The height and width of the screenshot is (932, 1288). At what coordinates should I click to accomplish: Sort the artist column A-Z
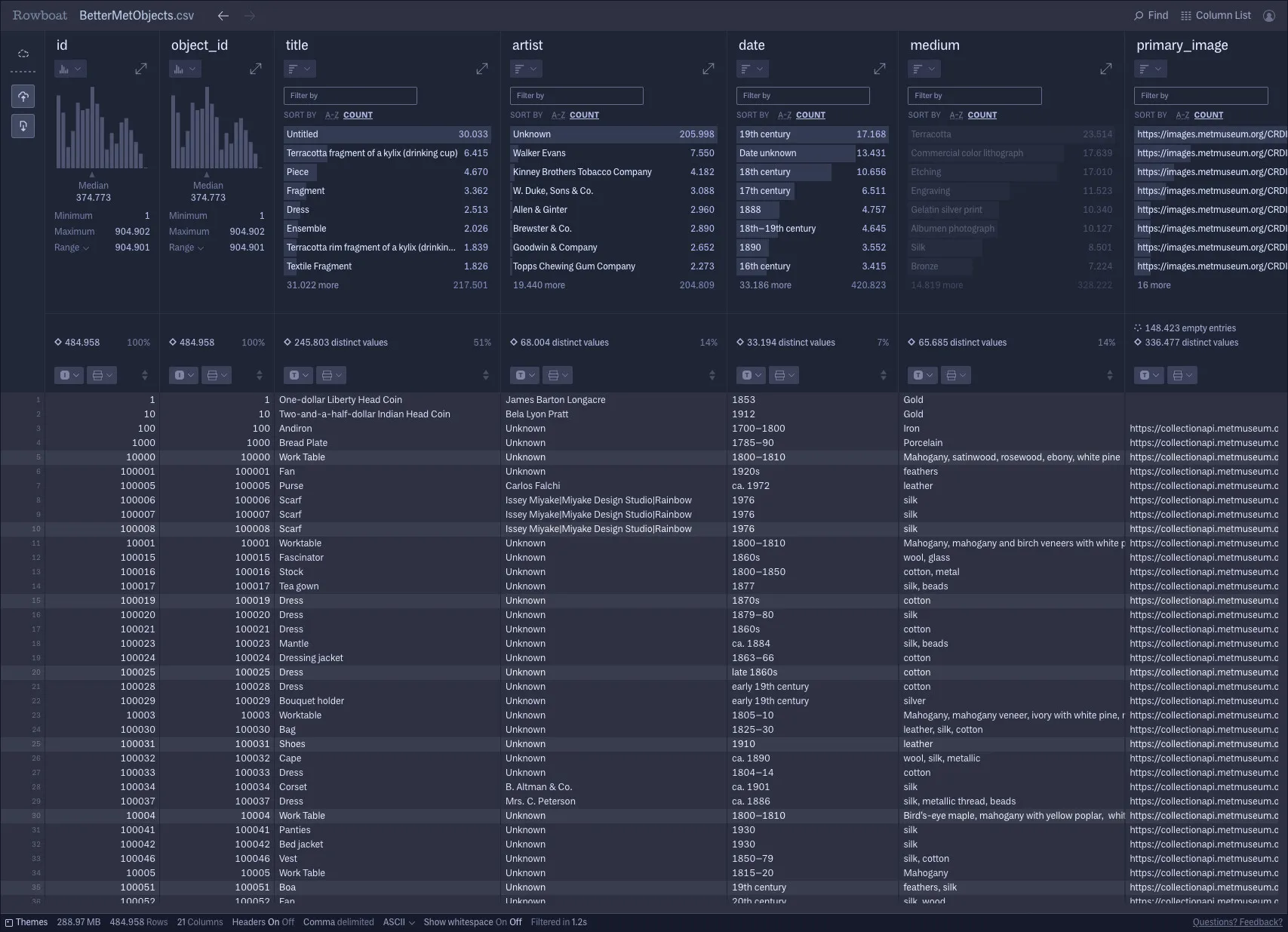[x=558, y=115]
